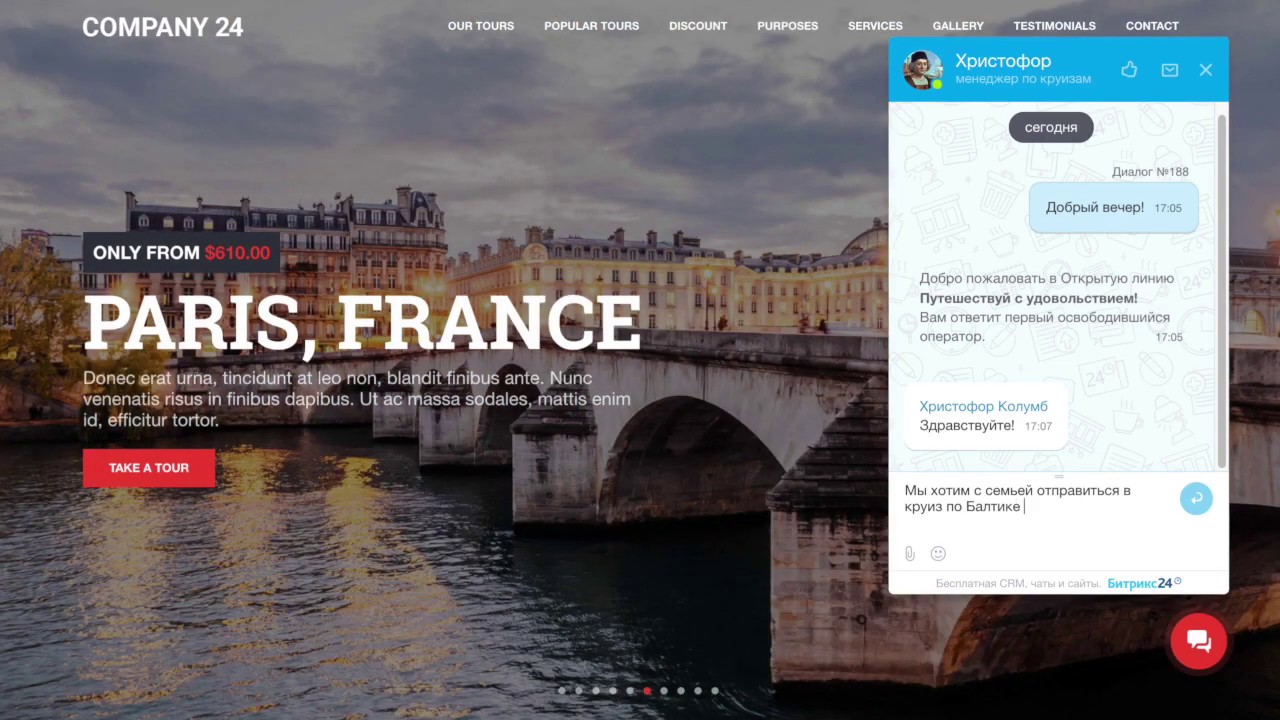Click the chat window scrollbar

1221,290
